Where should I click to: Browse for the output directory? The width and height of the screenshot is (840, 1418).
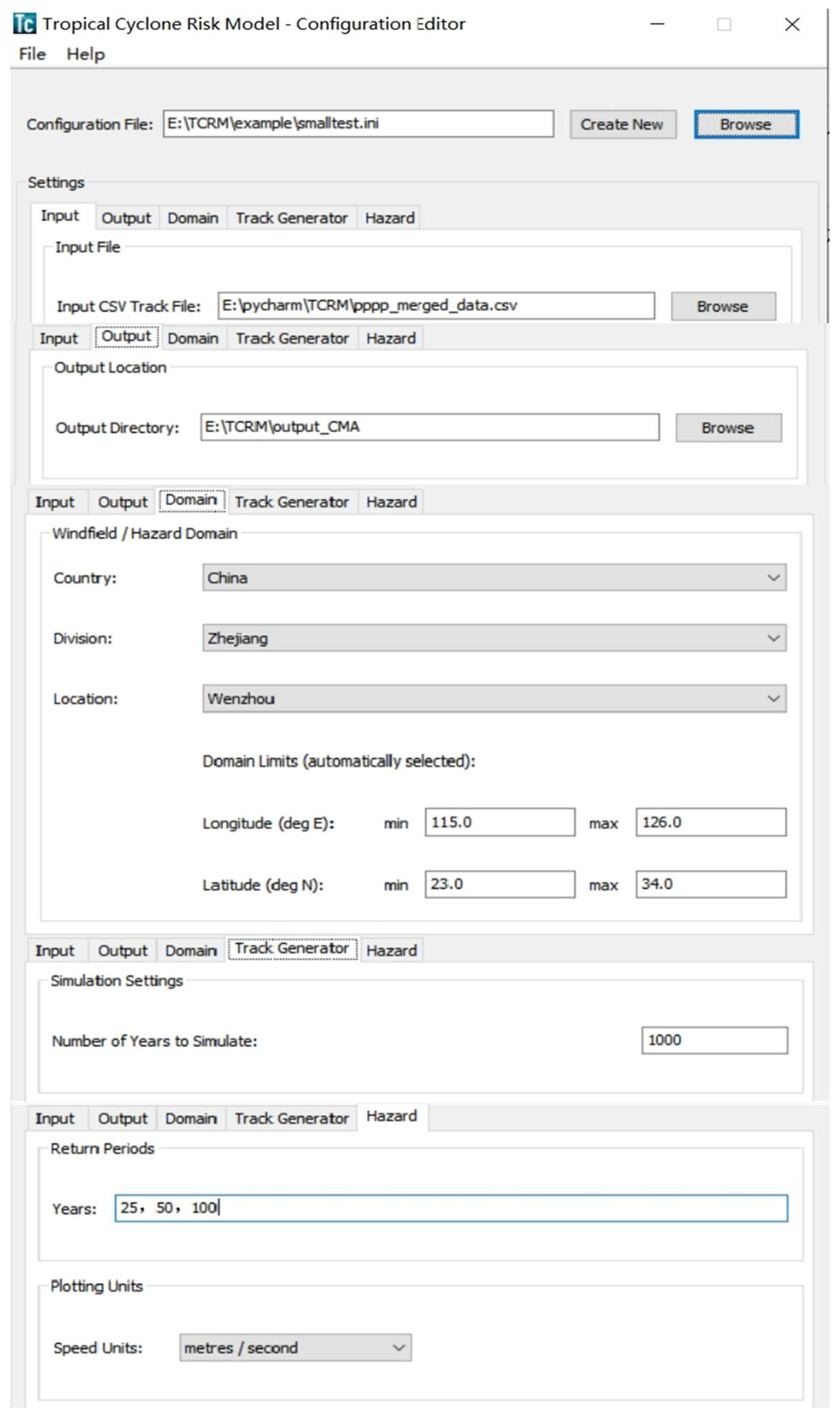729,427
